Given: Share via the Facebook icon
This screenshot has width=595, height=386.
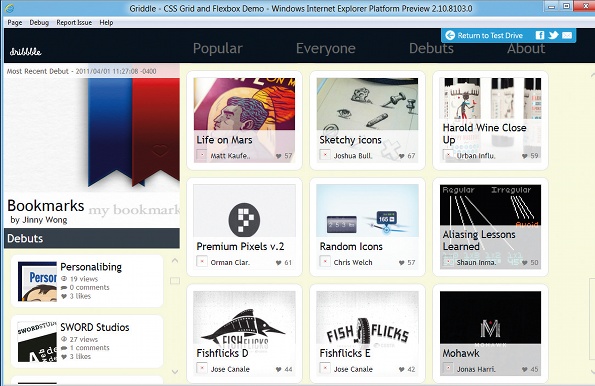Looking at the screenshot, I should (x=540, y=35).
